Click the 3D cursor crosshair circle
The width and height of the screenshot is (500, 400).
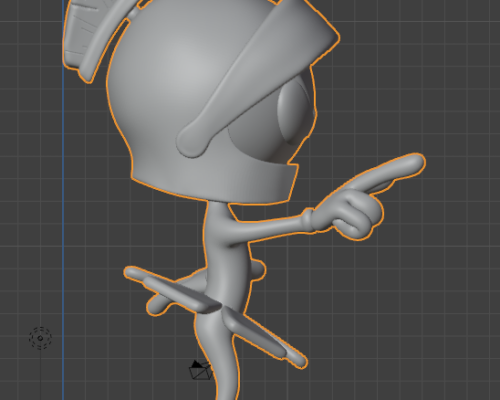[40, 338]
